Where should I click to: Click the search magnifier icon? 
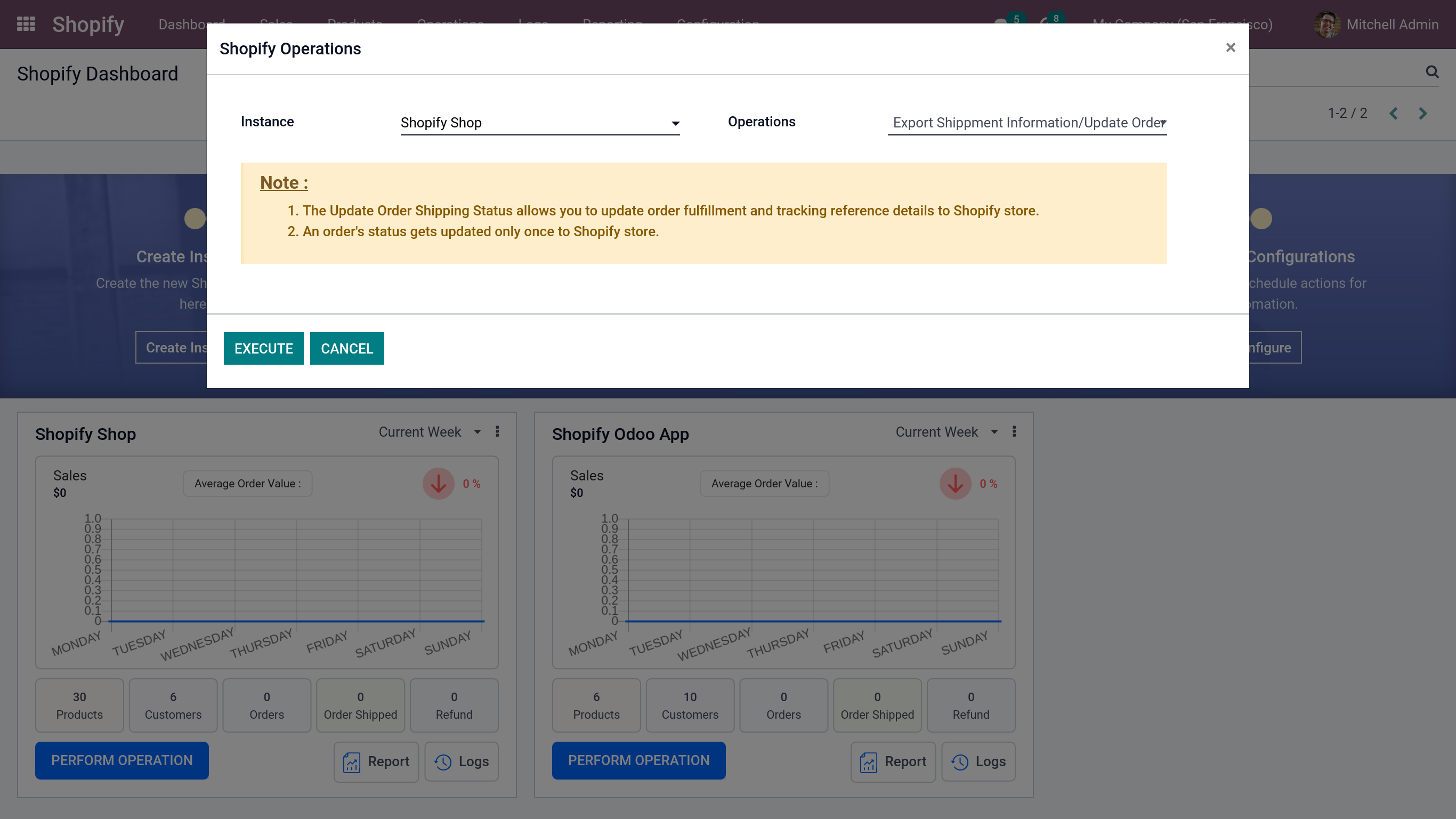(x=1431, y=72)
